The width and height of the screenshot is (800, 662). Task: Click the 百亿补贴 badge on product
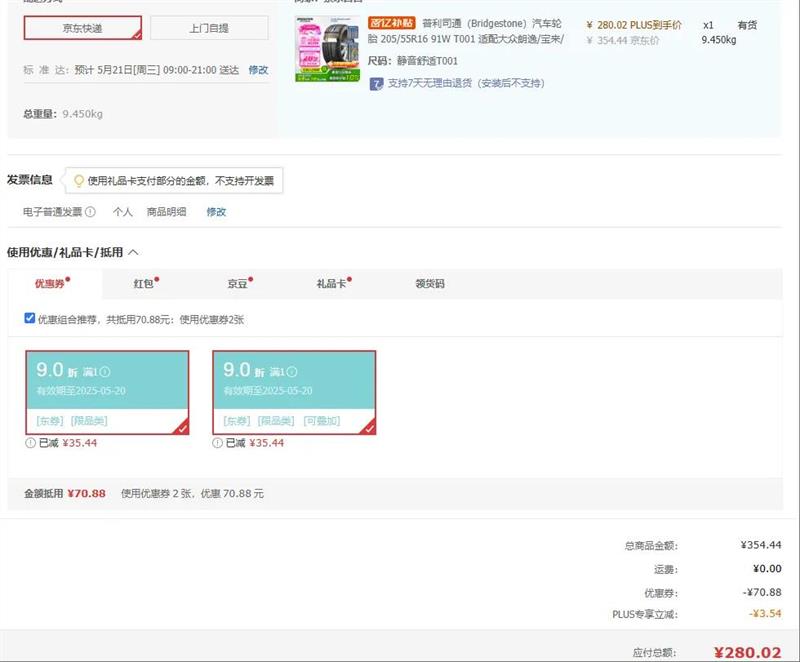pos(391,23)
